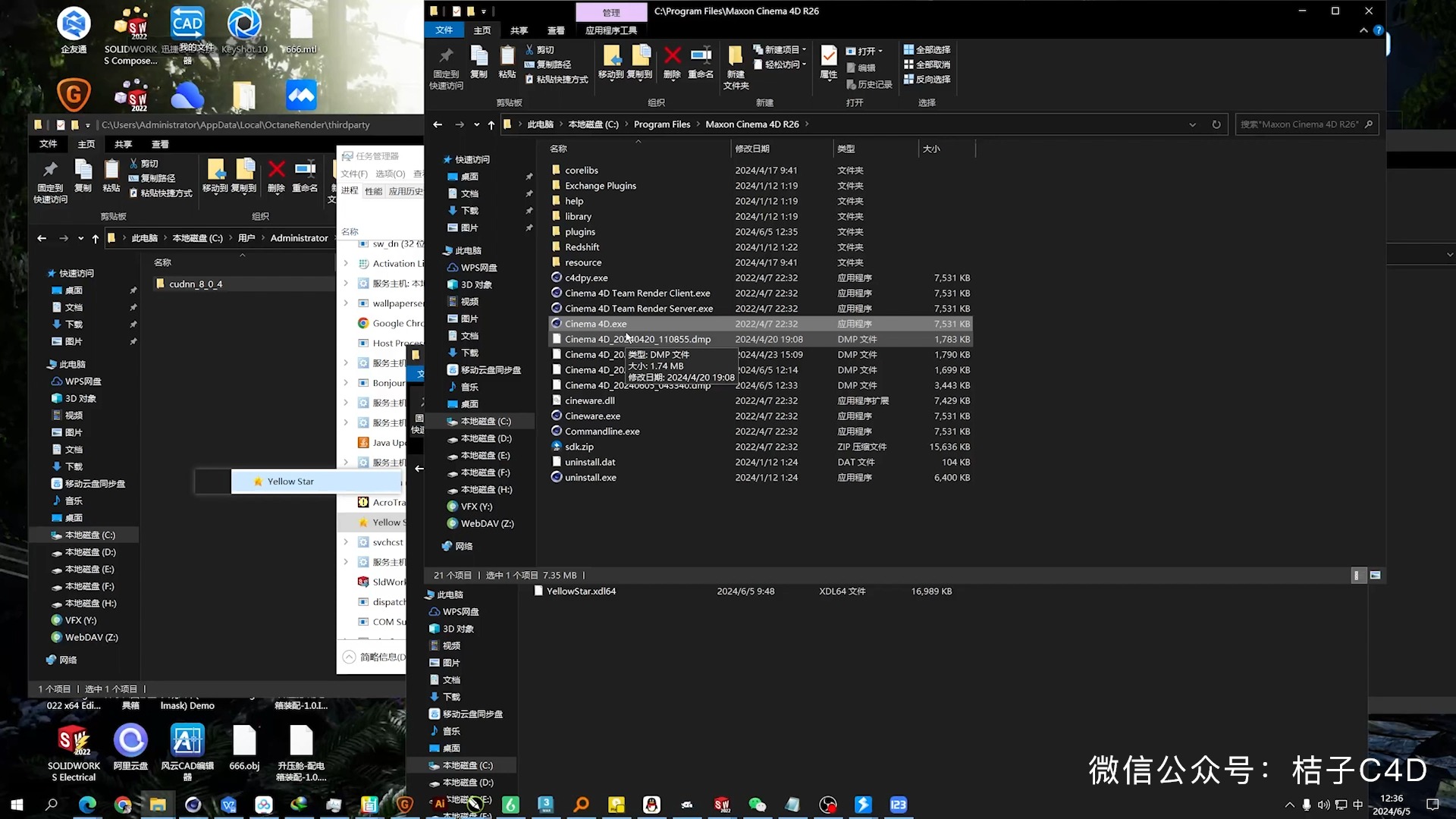Switch to the File (文件) tab in front explorer

coord(444,30)
